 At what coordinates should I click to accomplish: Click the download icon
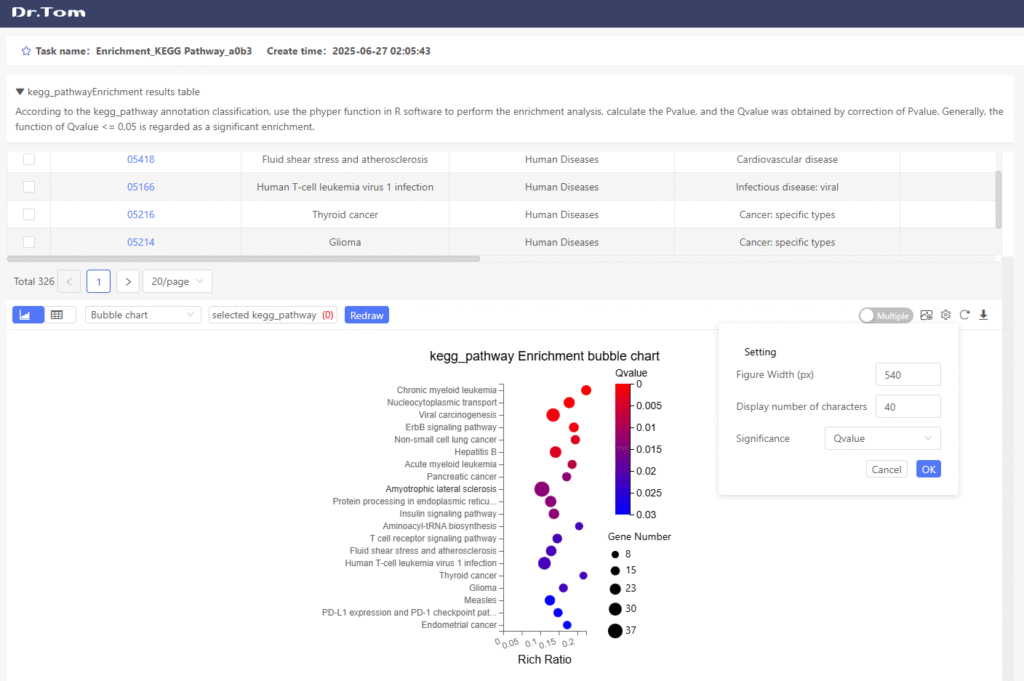point(983,315)
